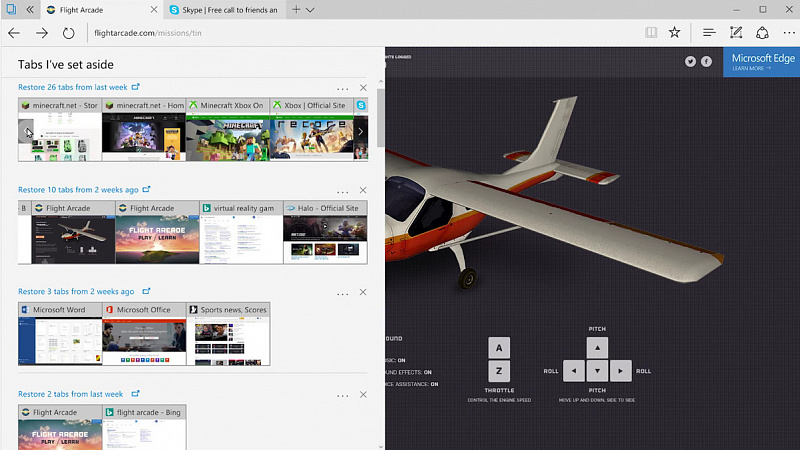
Task: Click the pitch down arrow key
Action: 597,371
